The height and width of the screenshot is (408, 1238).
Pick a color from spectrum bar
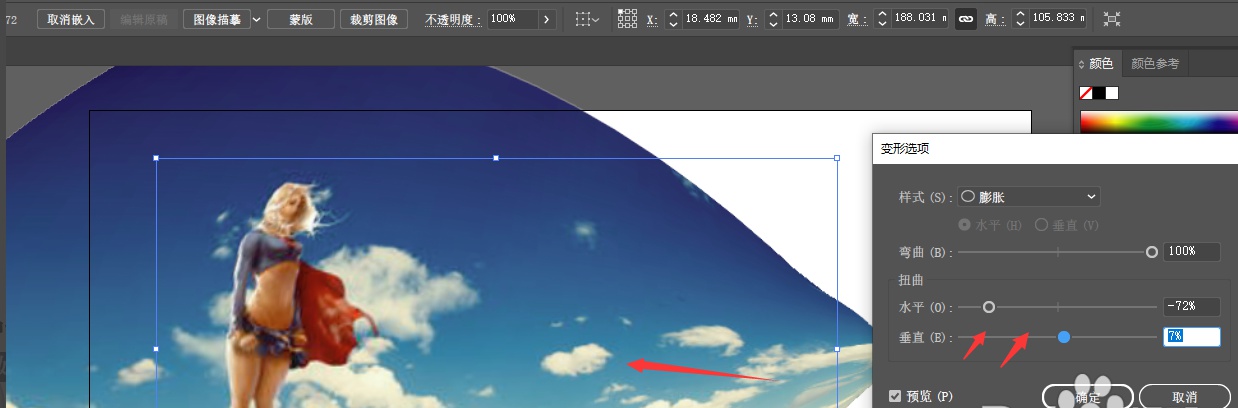(x=1158, y=123)
